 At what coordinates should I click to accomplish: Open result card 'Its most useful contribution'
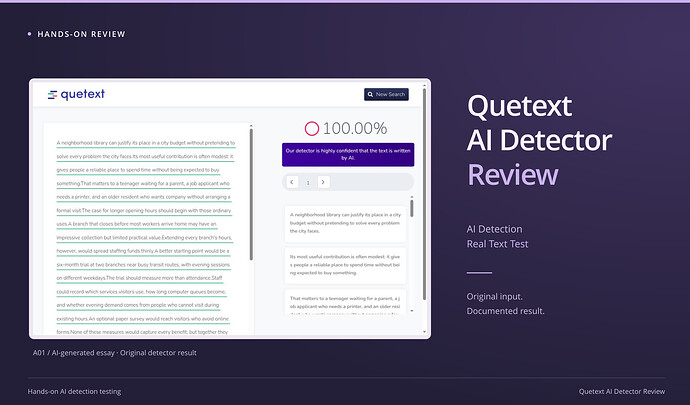pos(345,265)
